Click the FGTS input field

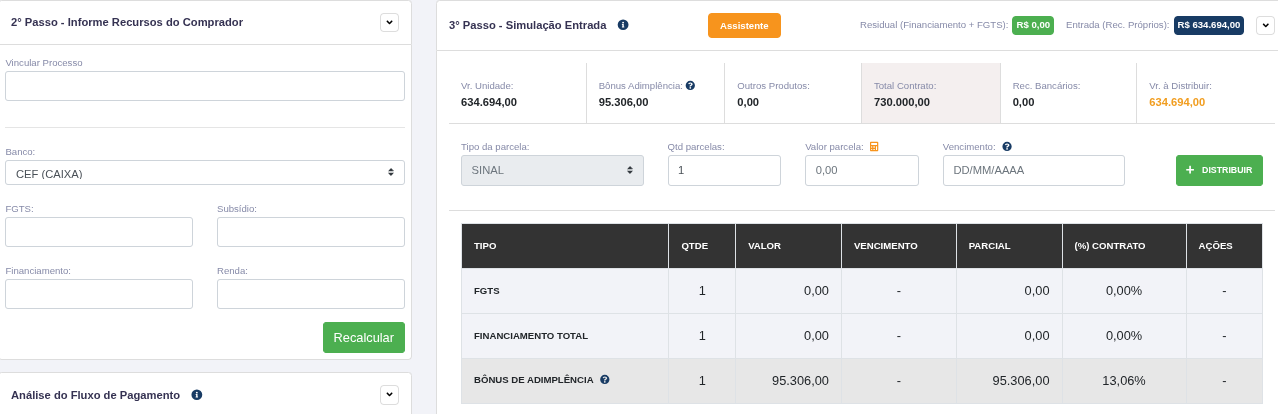tap(99, 232)
